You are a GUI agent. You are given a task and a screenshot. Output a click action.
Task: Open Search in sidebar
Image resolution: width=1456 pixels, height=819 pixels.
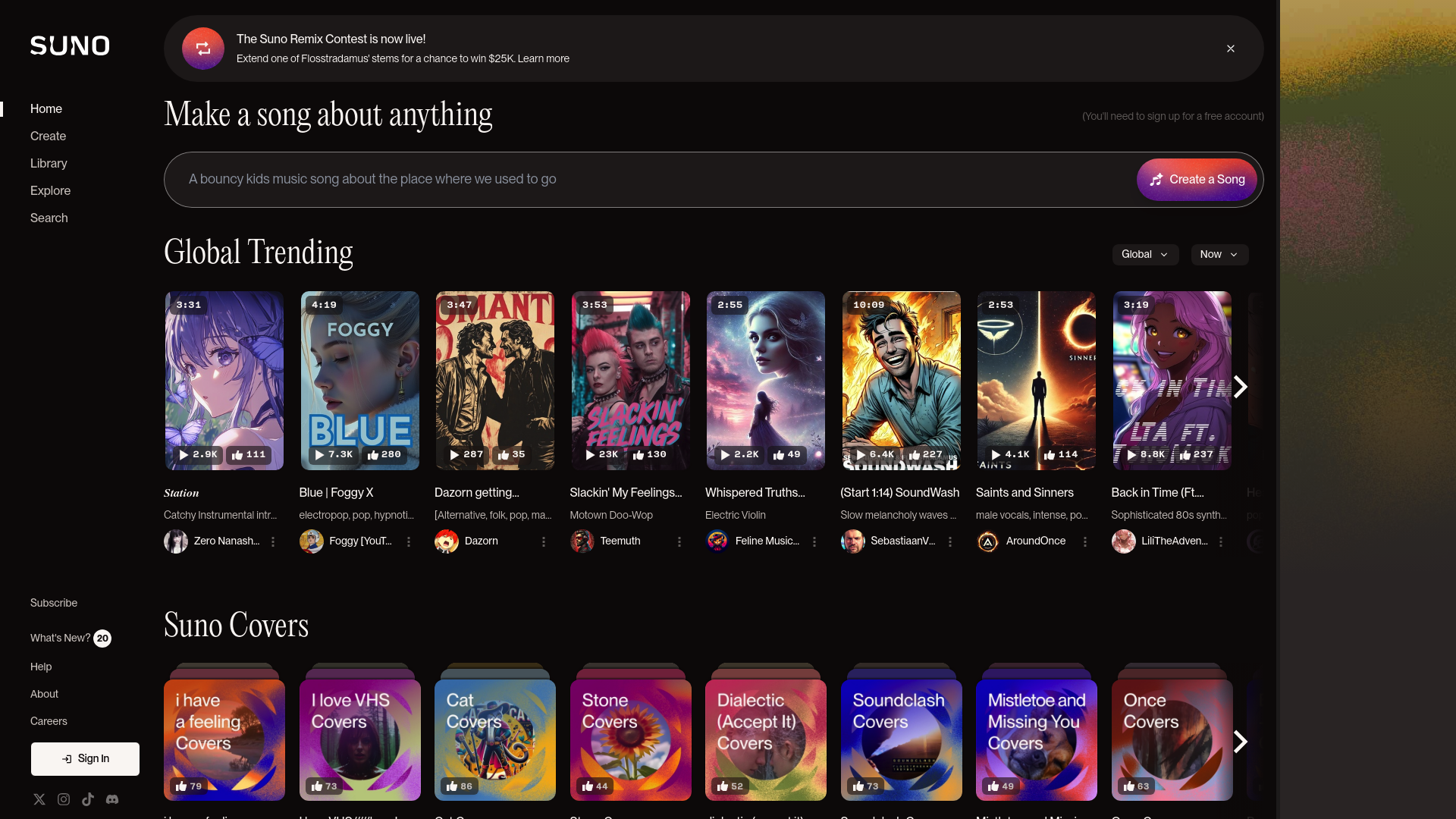point(49,218)
